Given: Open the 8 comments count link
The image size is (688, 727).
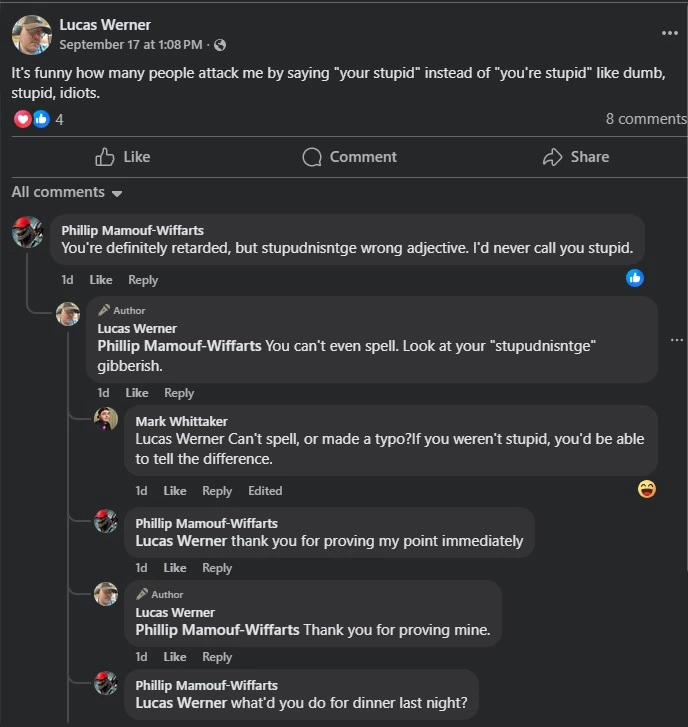Looking at the screenshot, I should coord(645,119).
